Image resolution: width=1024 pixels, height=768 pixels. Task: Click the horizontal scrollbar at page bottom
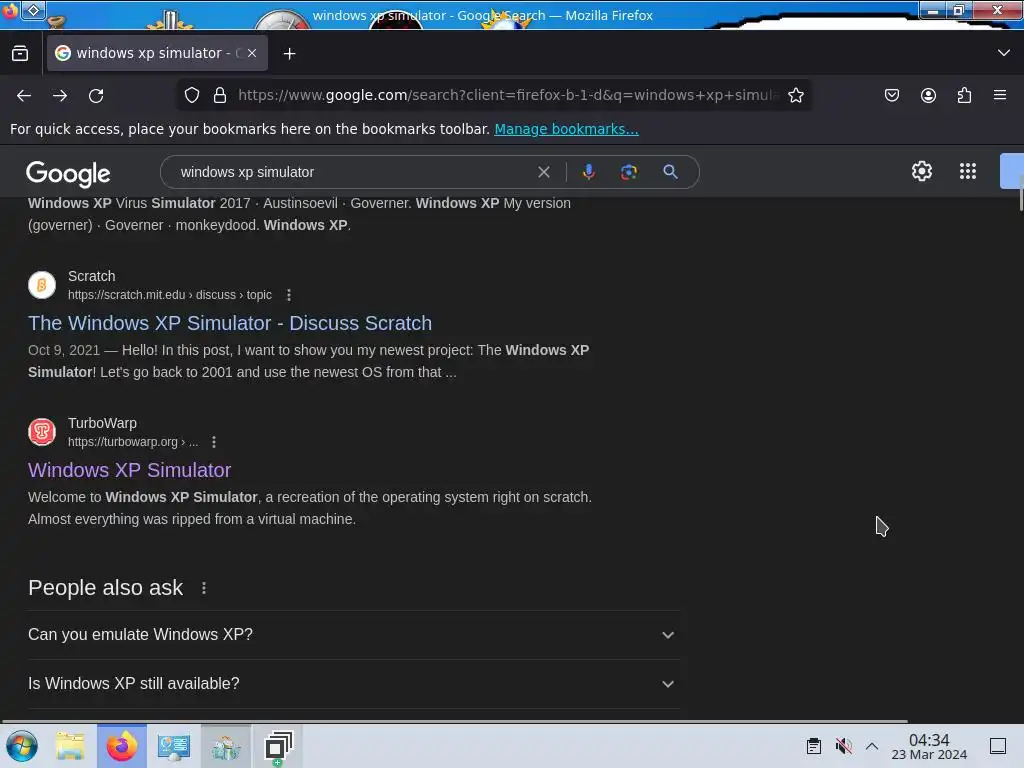[x=454, y=721]
